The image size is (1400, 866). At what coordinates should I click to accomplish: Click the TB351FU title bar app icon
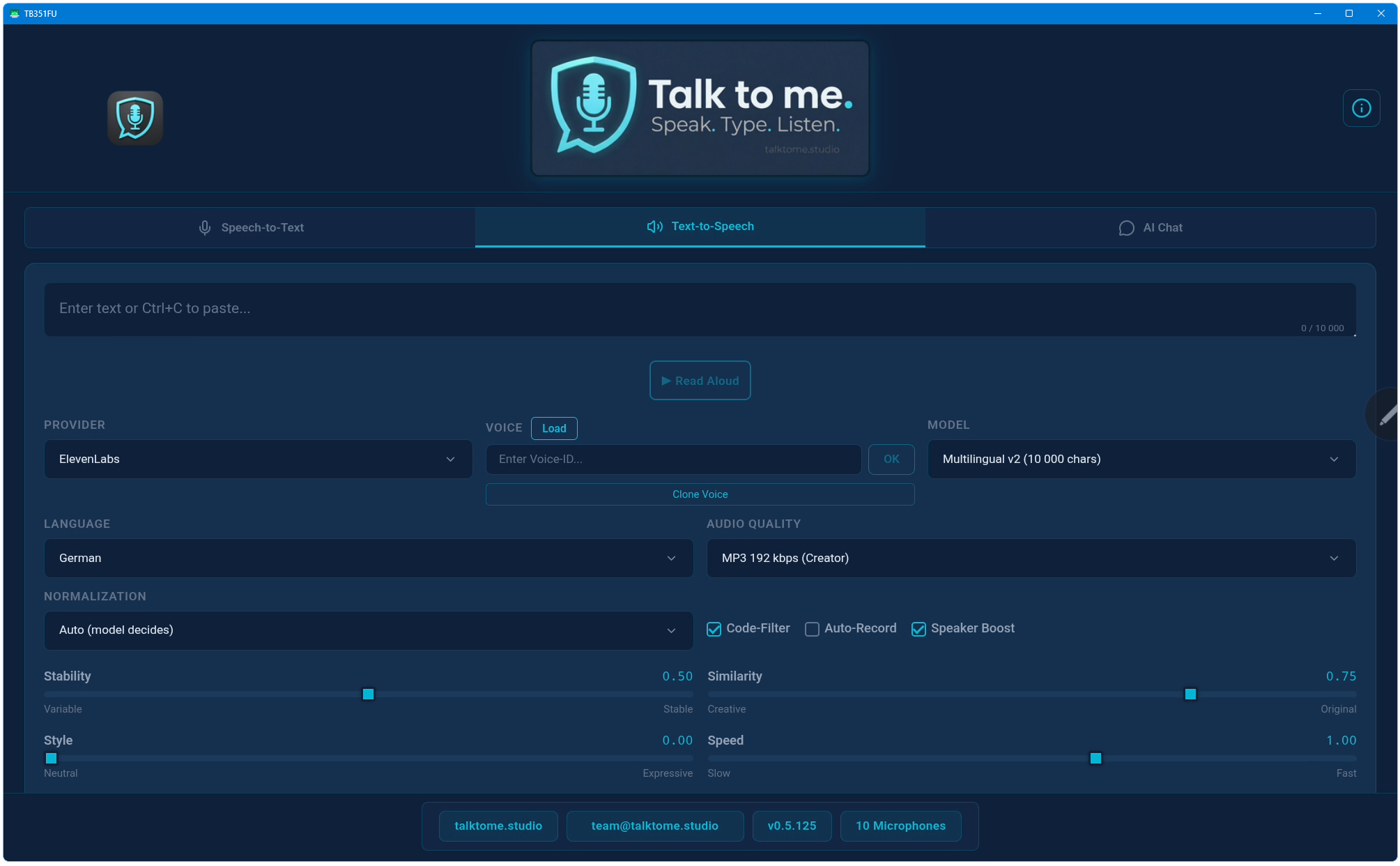click(15, 13)
